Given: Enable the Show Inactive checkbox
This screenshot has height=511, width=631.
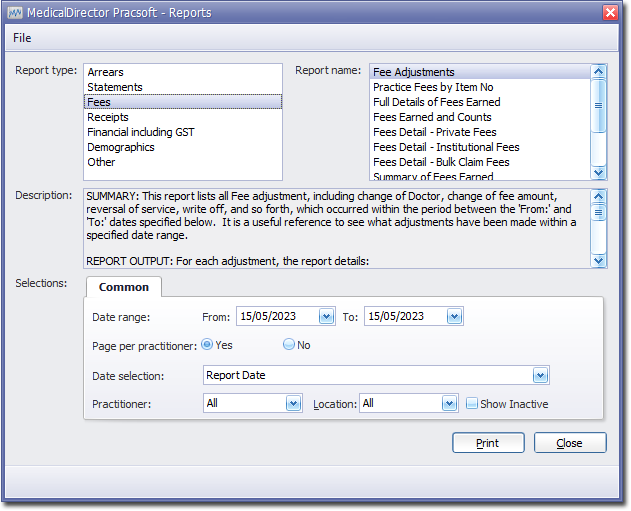Looking at the screenshot, I should [x=472, y=404].
